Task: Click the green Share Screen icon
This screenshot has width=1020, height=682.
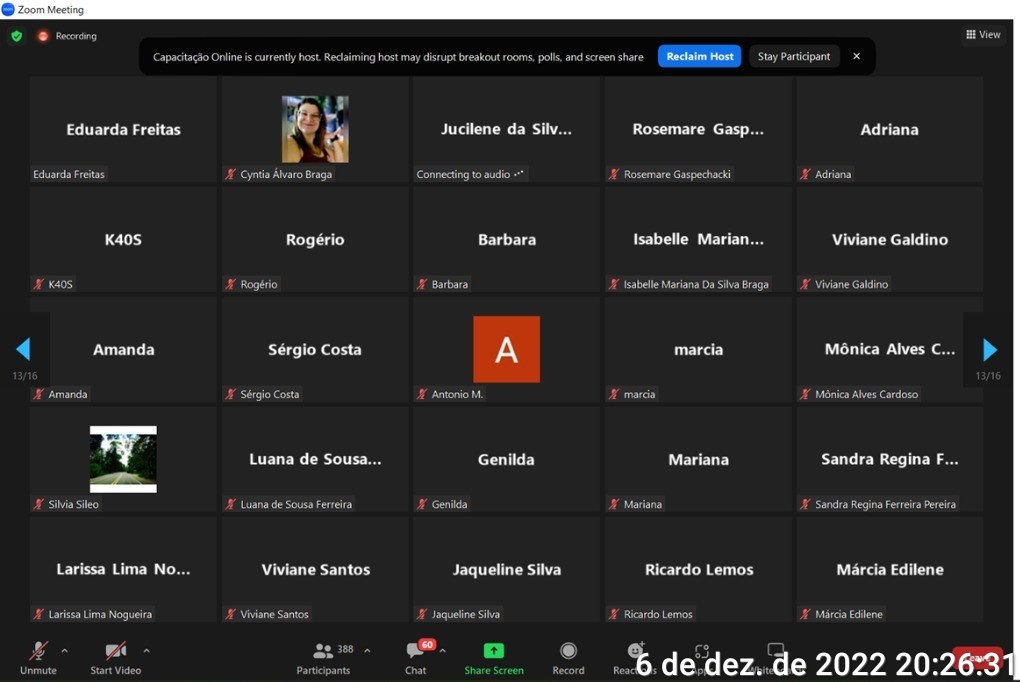Action: click(x=493, y=651)
